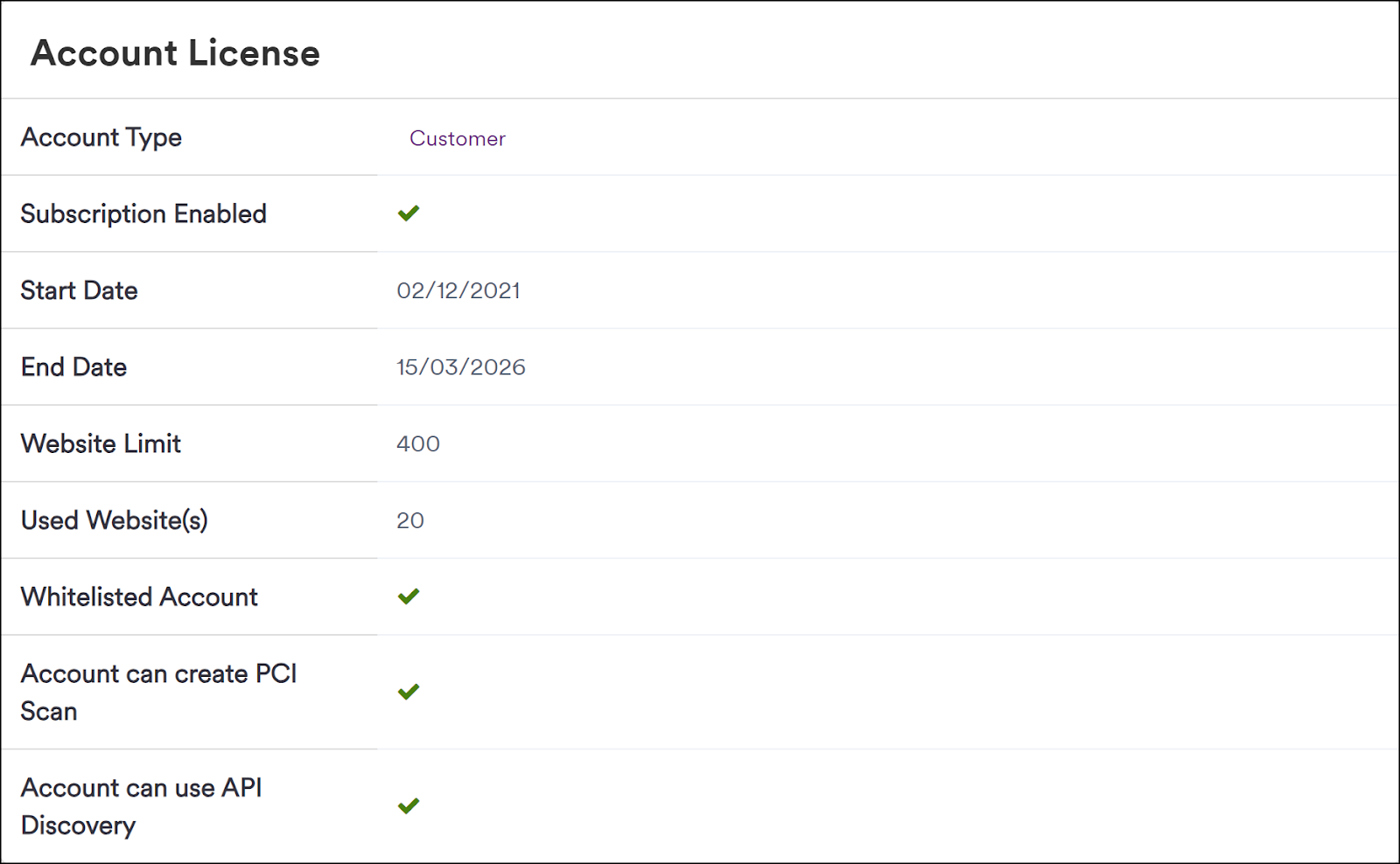Select the checkmark for Account can create PCI Scan
Screen dimensions: 1400x864
pos(409,692)
